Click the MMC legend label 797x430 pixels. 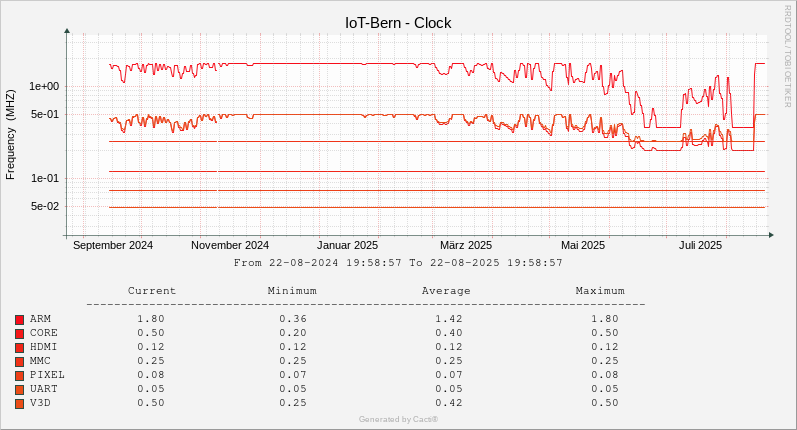click(x=40, y=361)
